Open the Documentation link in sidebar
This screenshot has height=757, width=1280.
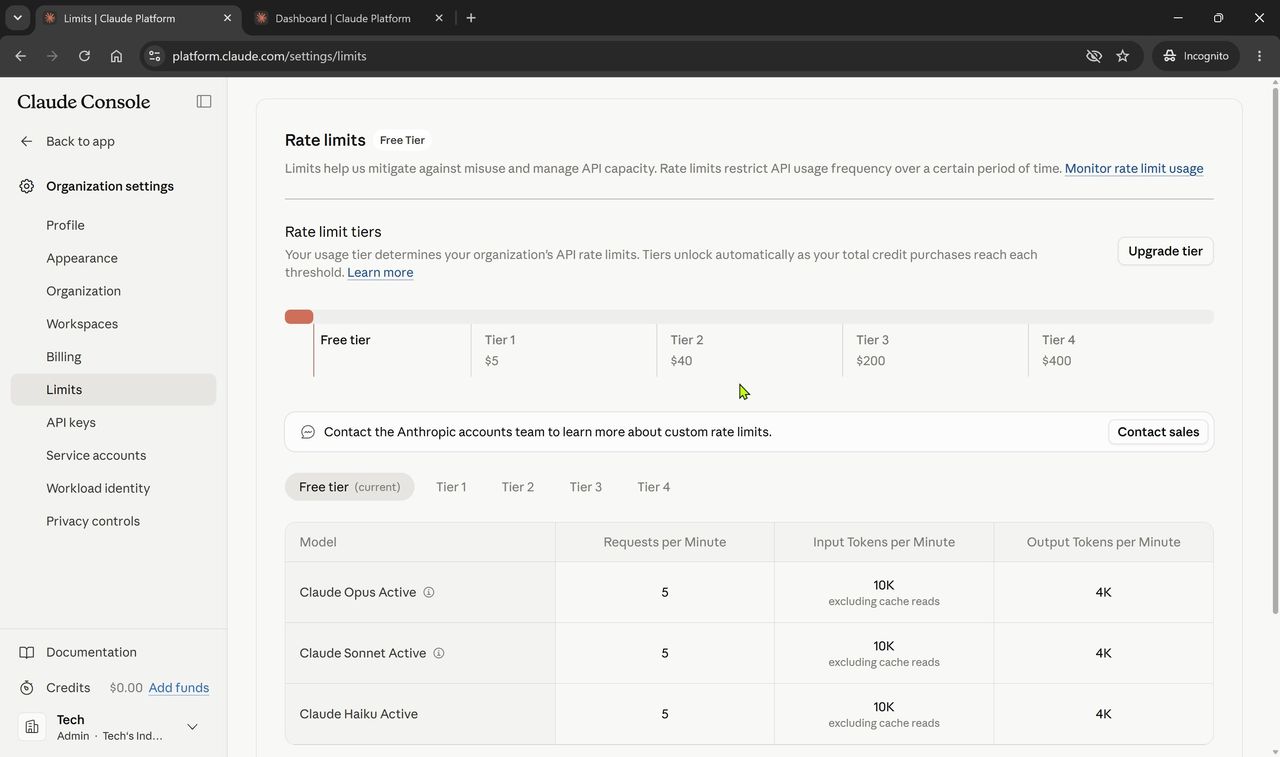click(x=91, y=652)
